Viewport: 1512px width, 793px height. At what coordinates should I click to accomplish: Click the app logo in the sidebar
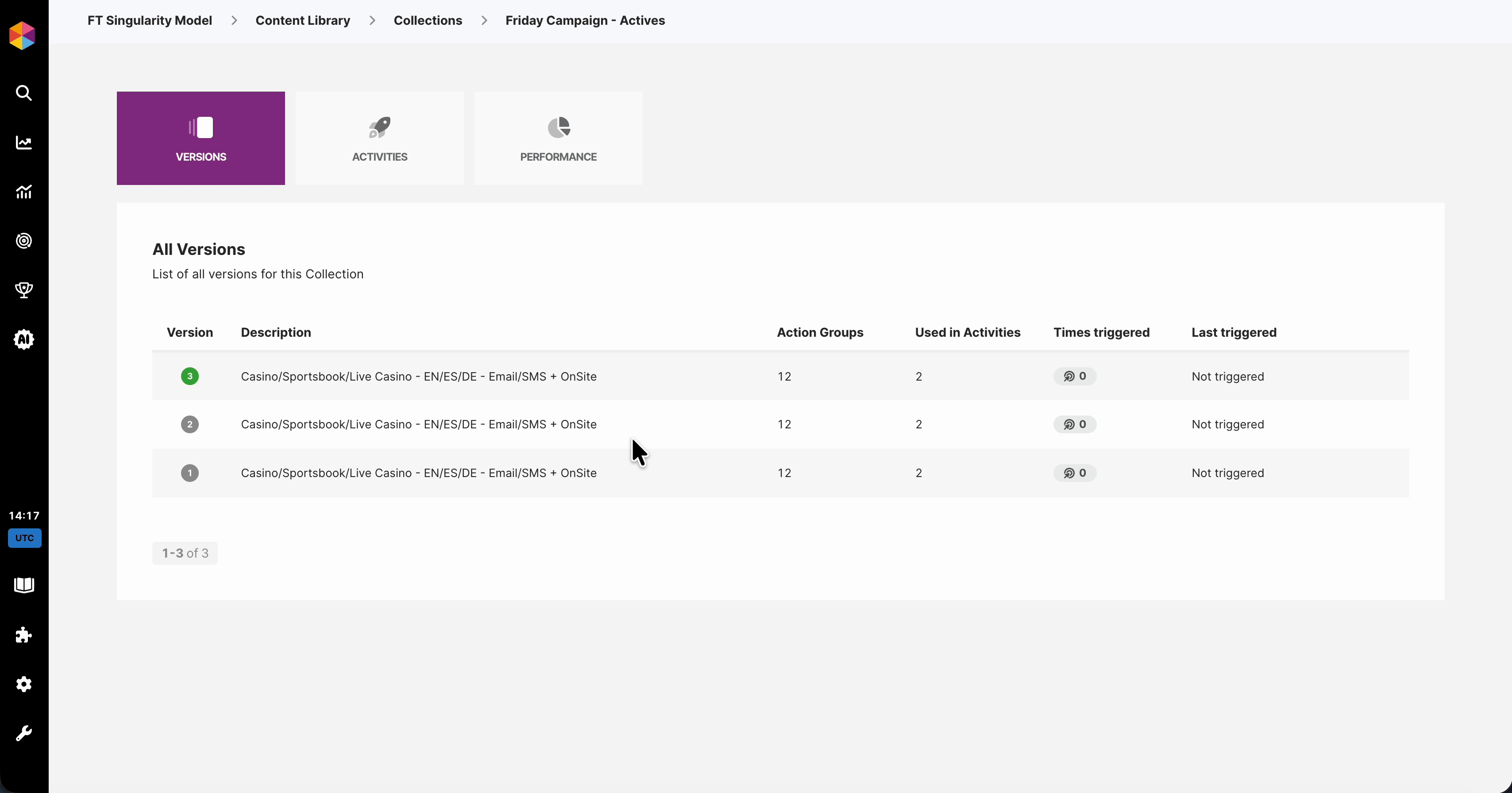tap(22, 36)
